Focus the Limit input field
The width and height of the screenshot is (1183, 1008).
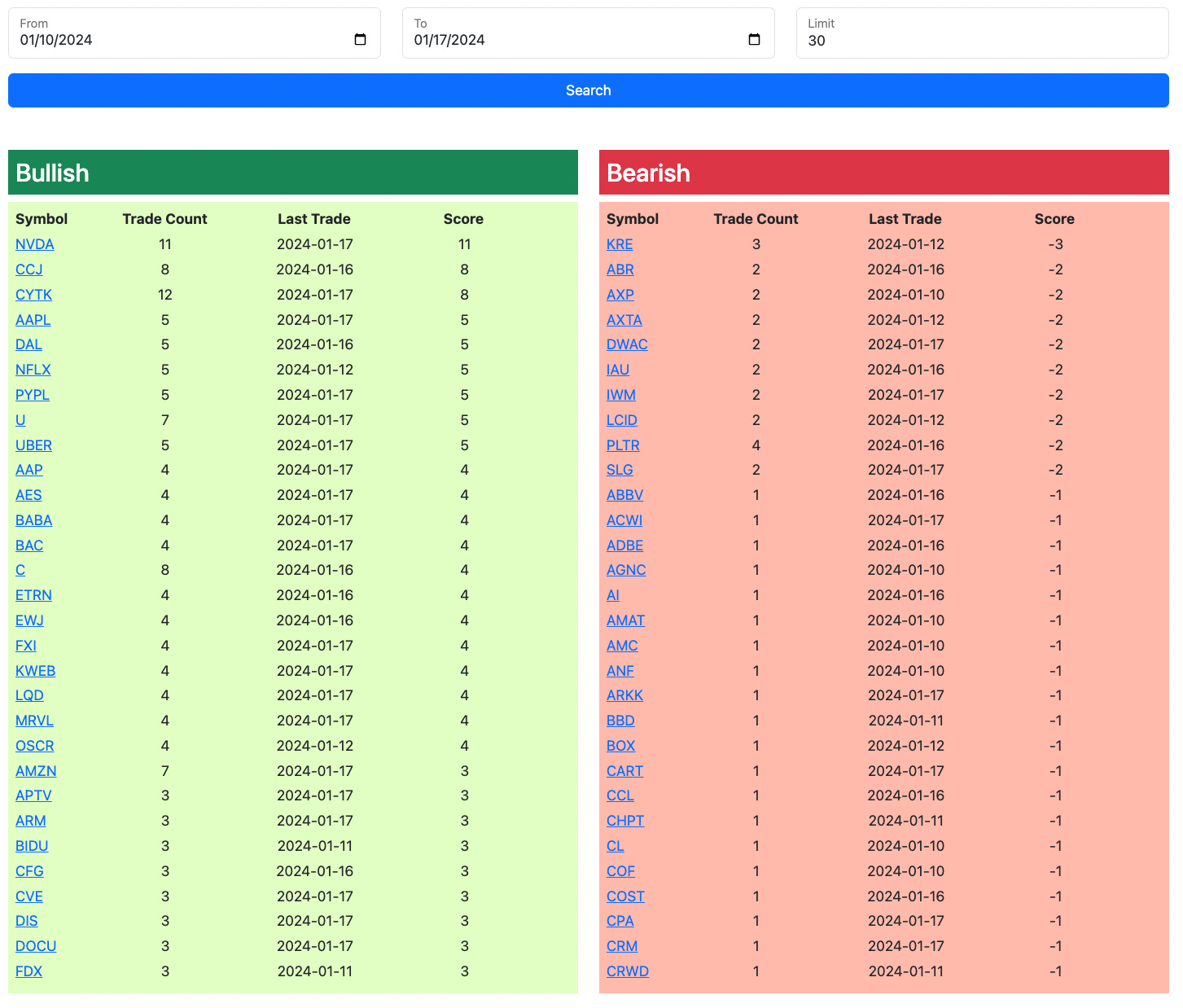[983, 33]
